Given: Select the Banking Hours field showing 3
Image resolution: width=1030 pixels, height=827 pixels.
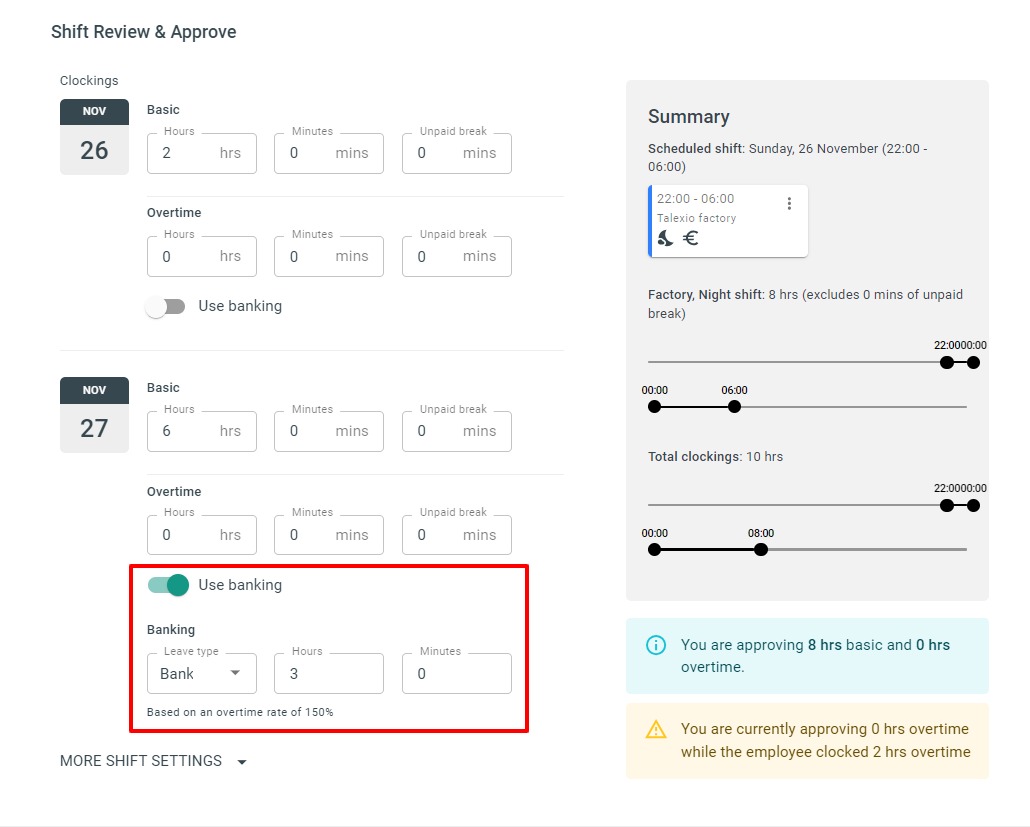Looking at the screenshot, I should coord(328,673).
